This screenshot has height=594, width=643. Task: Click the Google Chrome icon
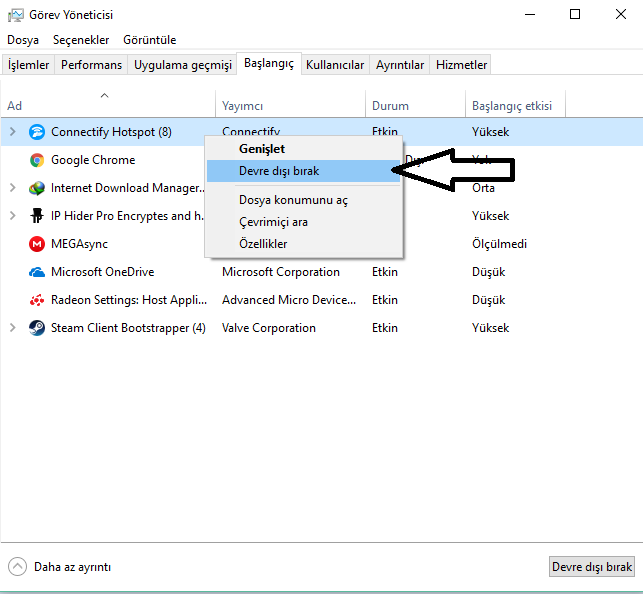tap(37, 160)
